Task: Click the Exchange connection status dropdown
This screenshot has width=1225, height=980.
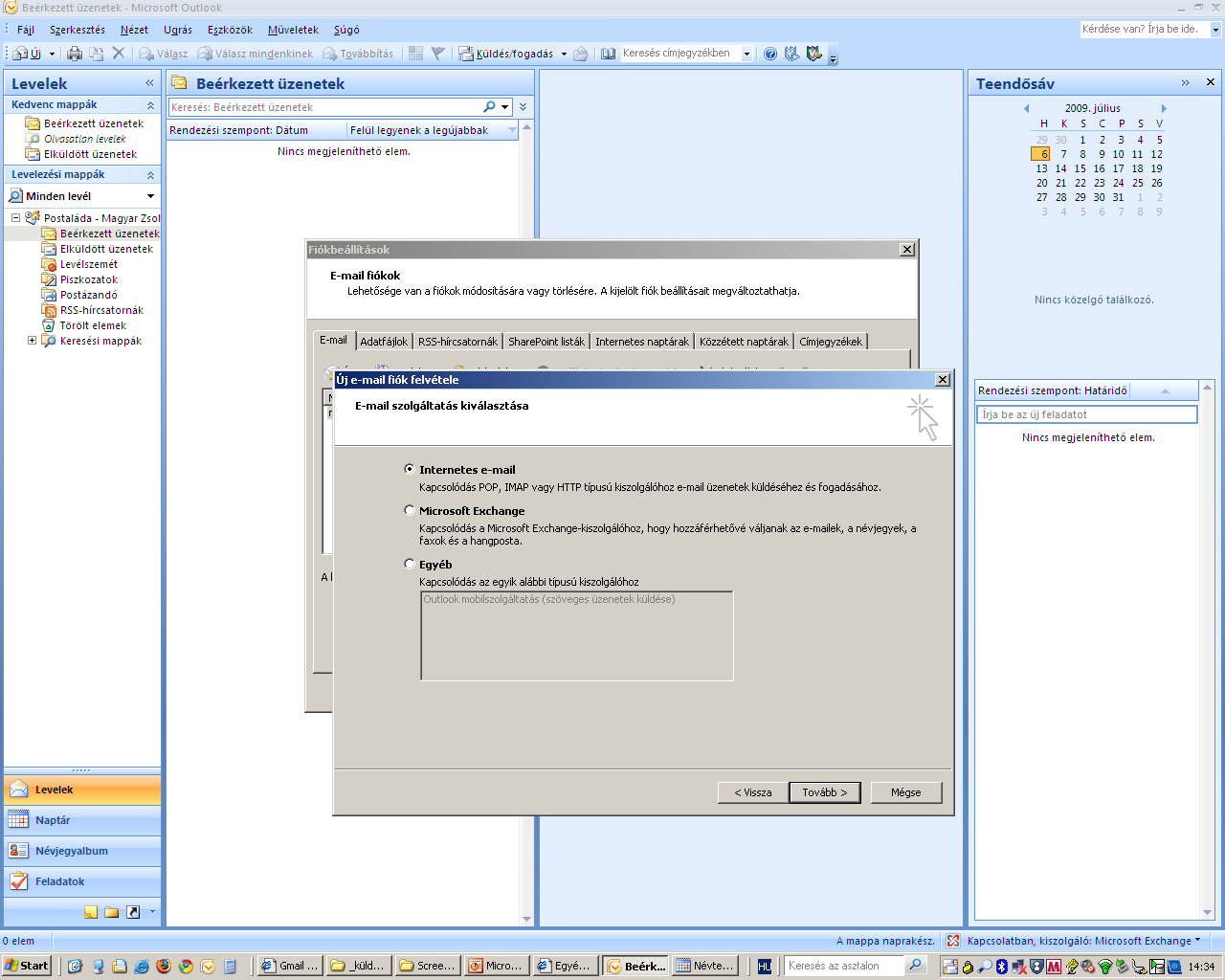Action: click(x=1083, y=941)
